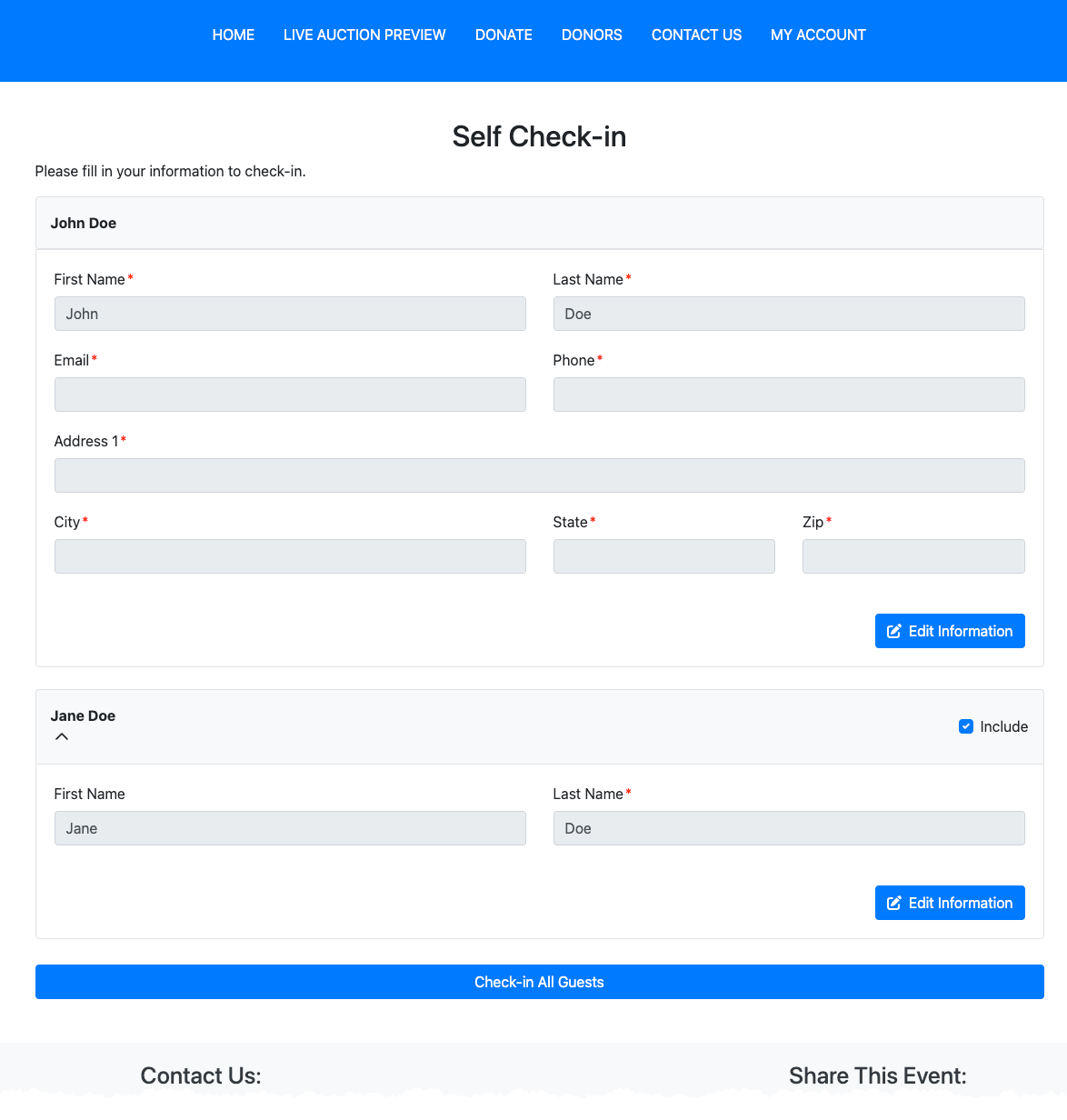Click Jane Doe's First Name field

pos(290,828)
